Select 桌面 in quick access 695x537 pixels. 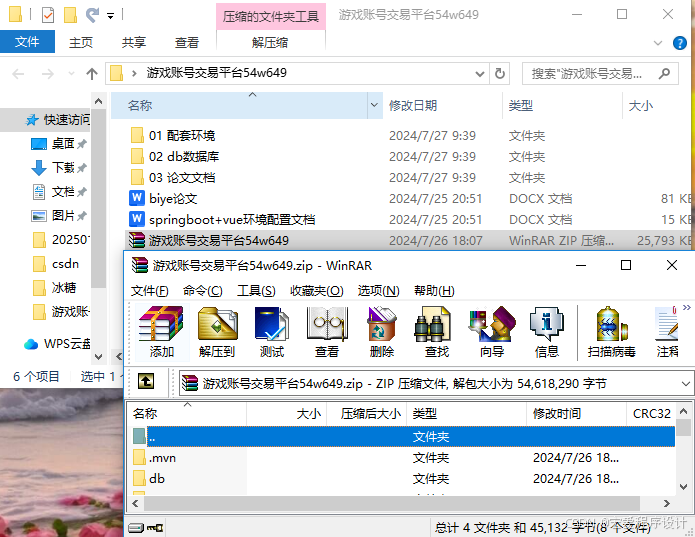59,144
